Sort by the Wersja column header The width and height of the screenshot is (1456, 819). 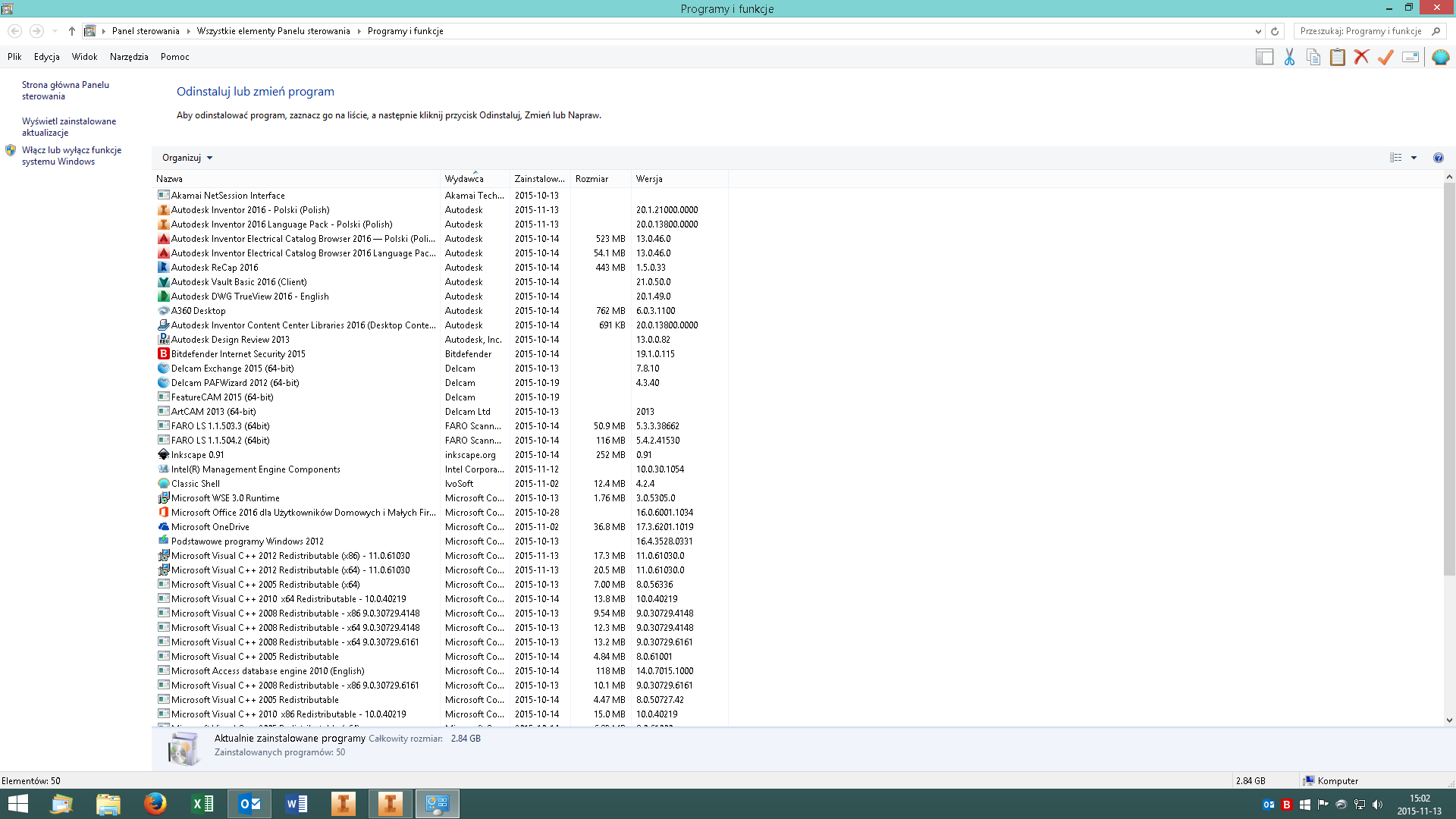679,179
